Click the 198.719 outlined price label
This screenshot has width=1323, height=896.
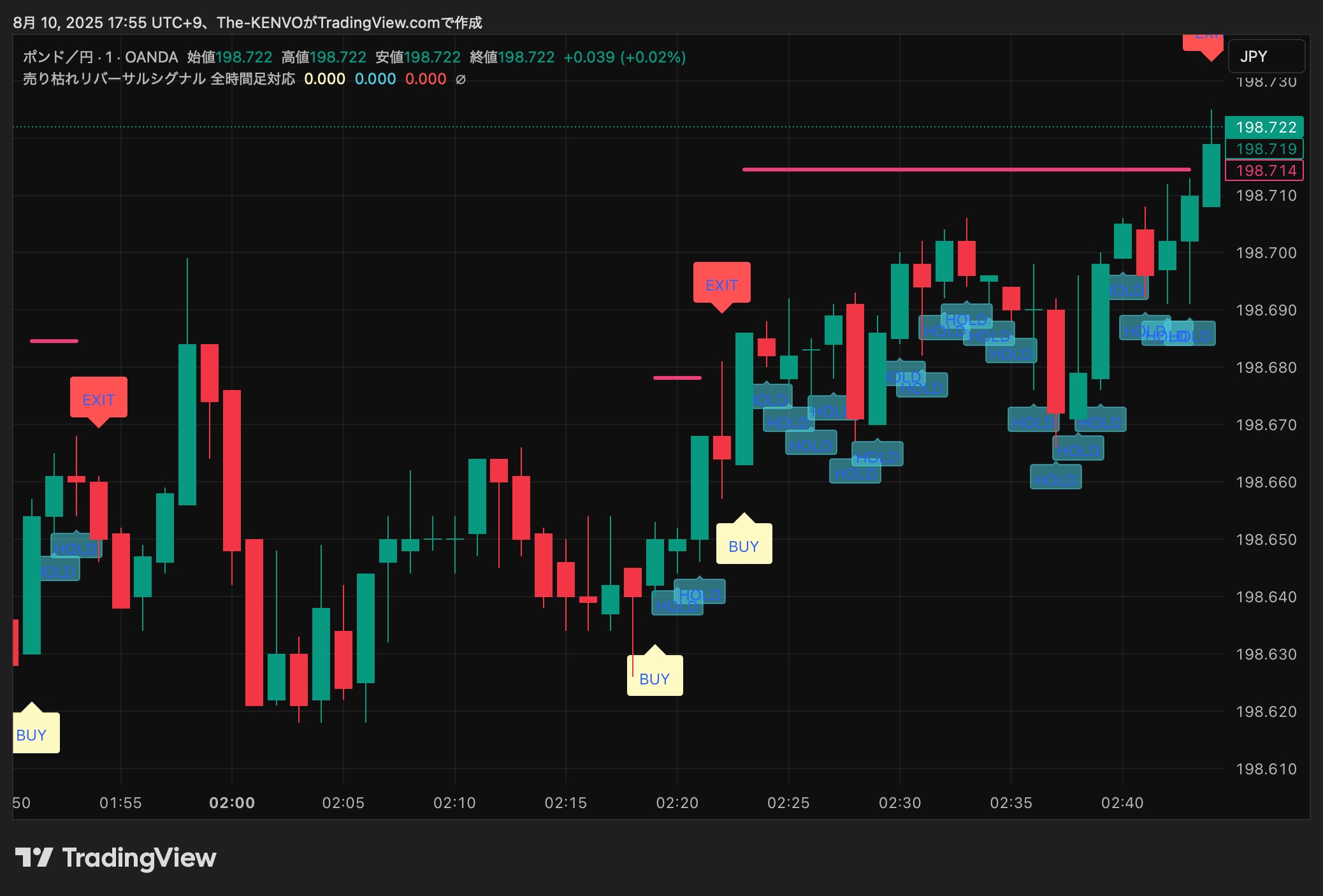click(1264, 148)
